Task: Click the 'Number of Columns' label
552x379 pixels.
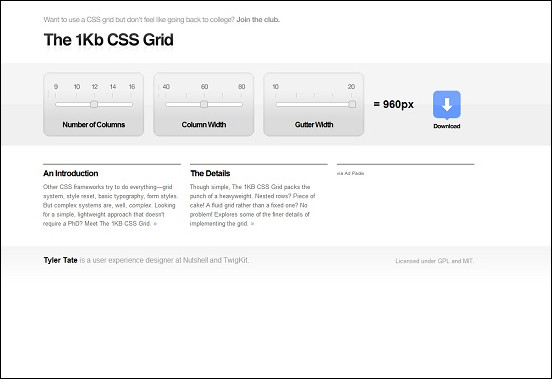Action: point(94,125)
